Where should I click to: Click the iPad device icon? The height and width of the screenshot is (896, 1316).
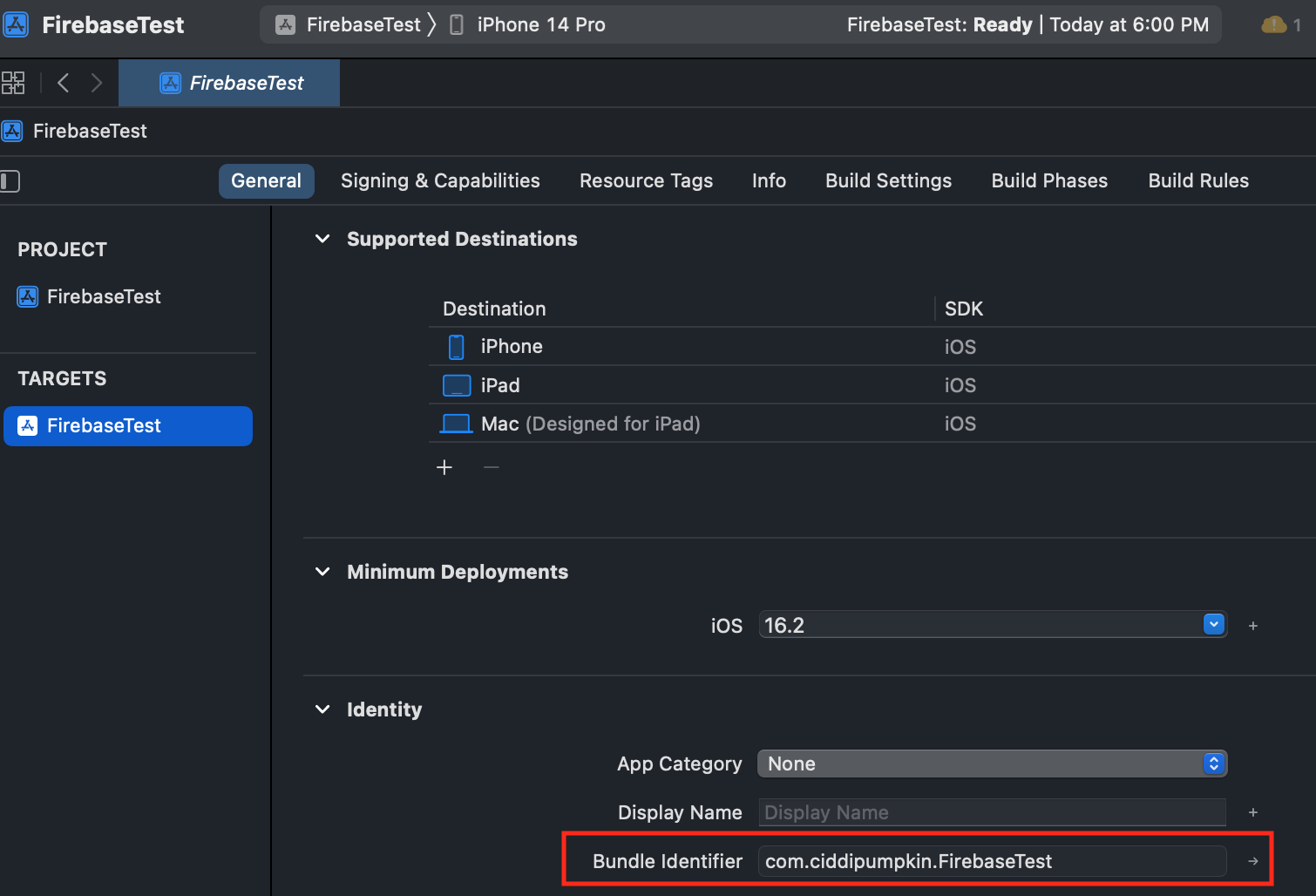pos(457,385)
